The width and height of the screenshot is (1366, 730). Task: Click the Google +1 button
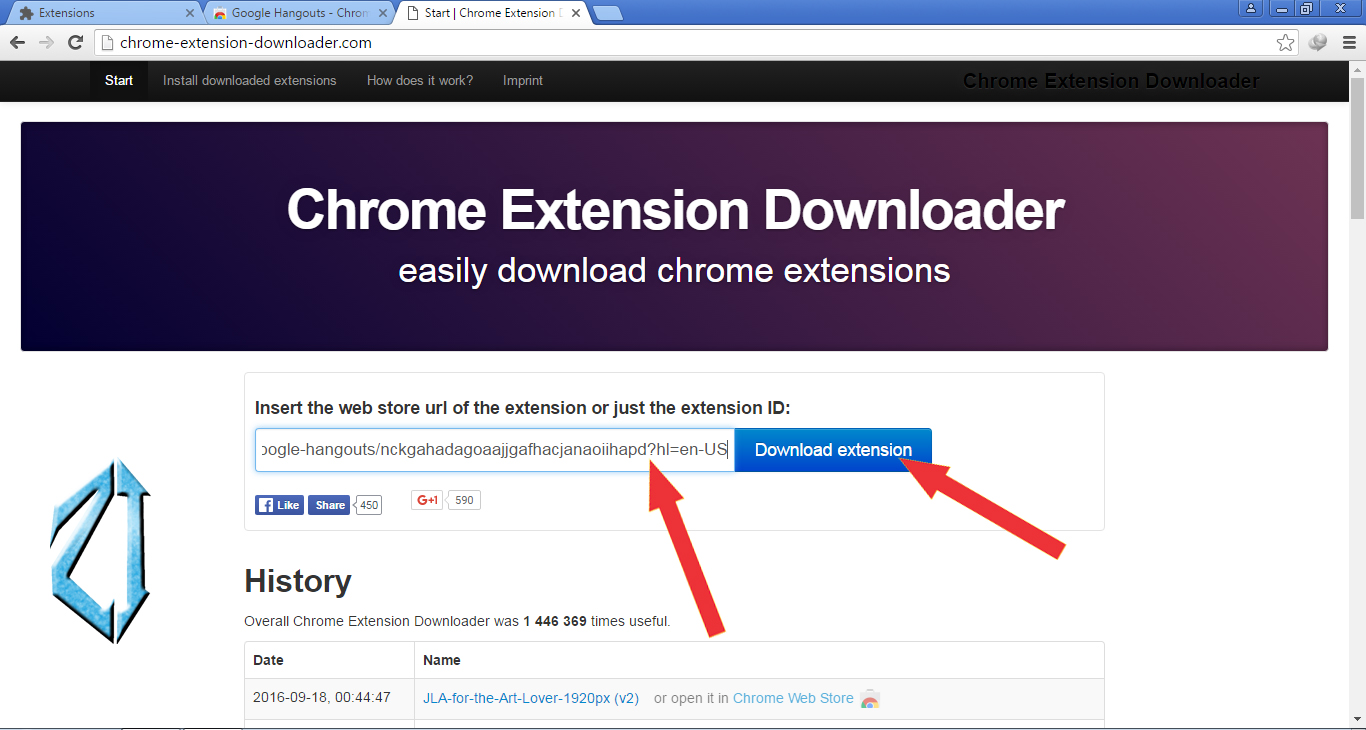click(425, 499)
